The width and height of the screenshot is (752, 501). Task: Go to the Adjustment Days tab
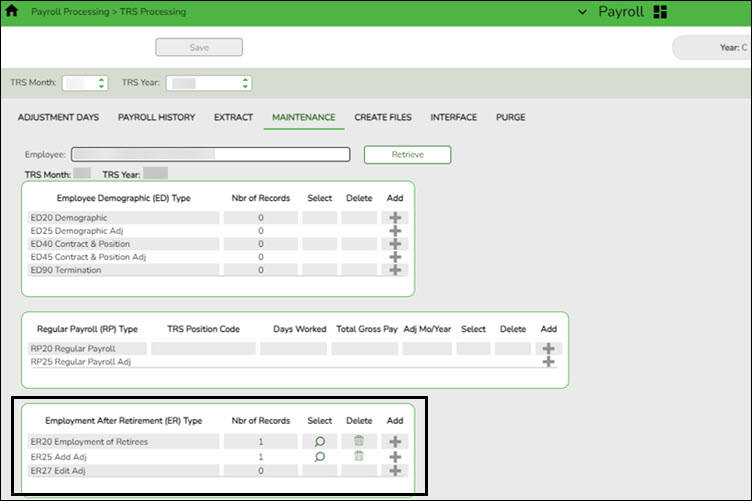58,117
